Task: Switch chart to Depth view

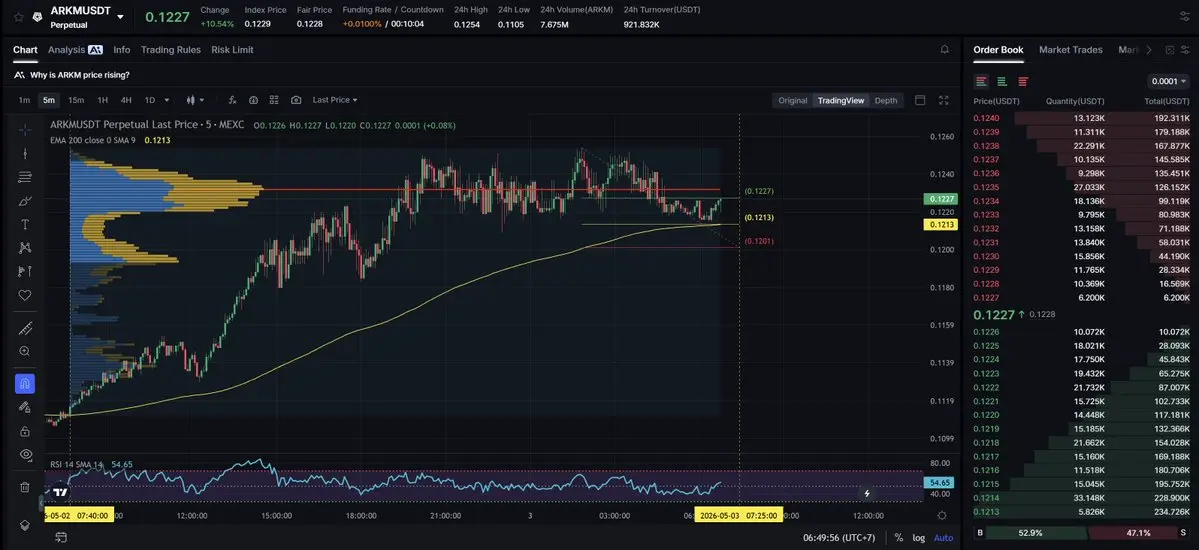Action: (x=885, y=100)
